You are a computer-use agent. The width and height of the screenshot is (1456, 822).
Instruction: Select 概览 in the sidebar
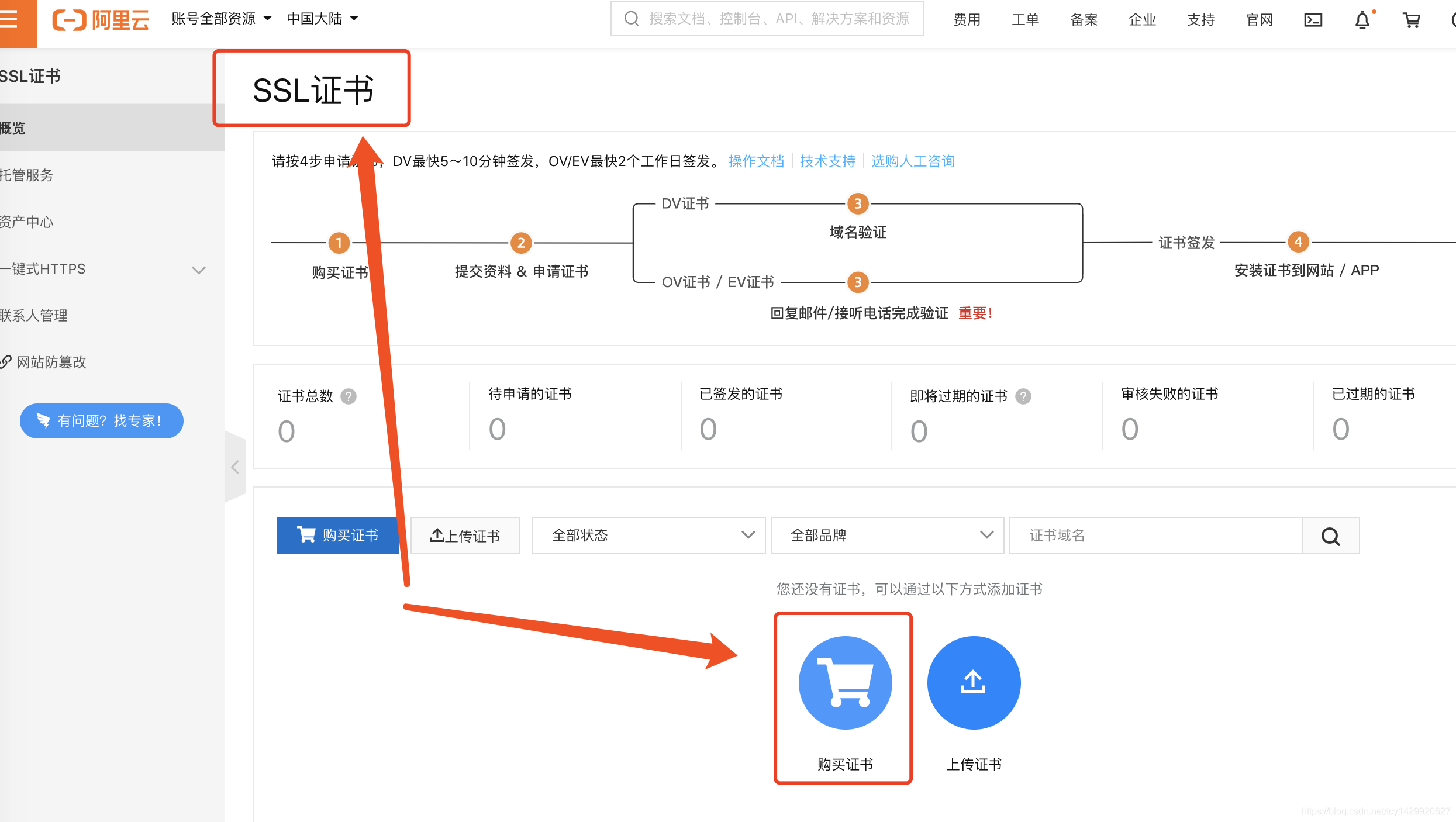coord(112,128)
